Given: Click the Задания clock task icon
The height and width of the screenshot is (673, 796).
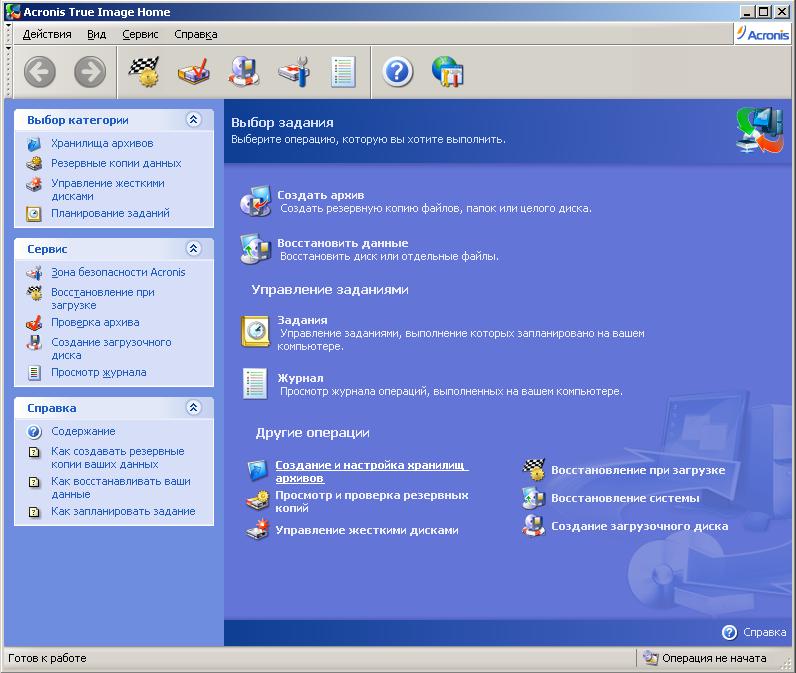Looking at the screenshot, I should pos(255,331).
